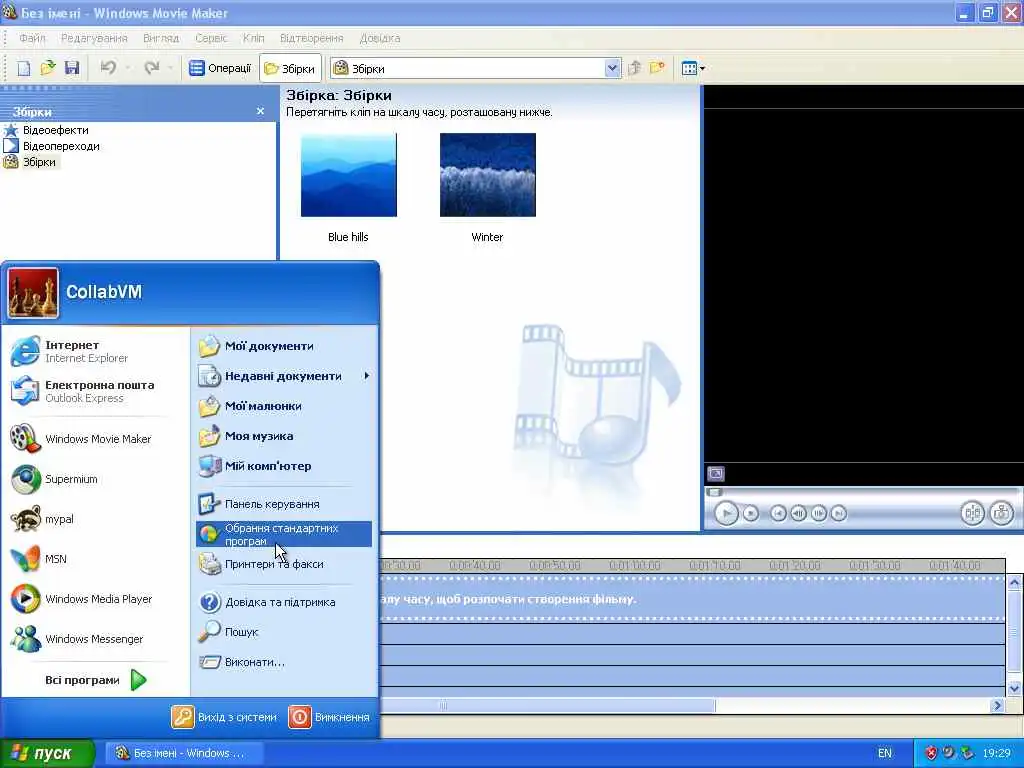Open the Views dropdown button

(x=693, y=68)
